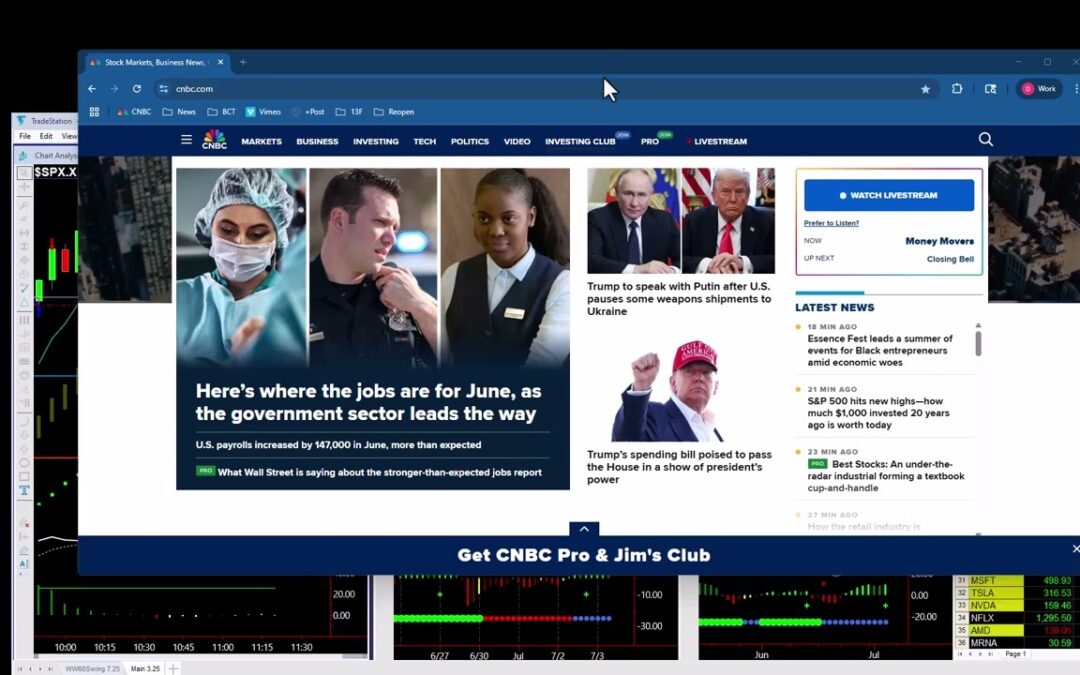
Task: Click the WATCH LIVESTREAM button
Action: 889,196
